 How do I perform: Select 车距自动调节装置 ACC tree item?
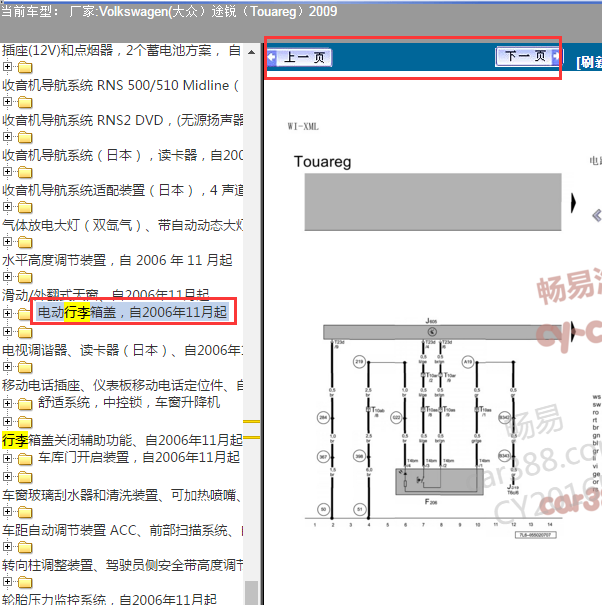tap(122, 530)
